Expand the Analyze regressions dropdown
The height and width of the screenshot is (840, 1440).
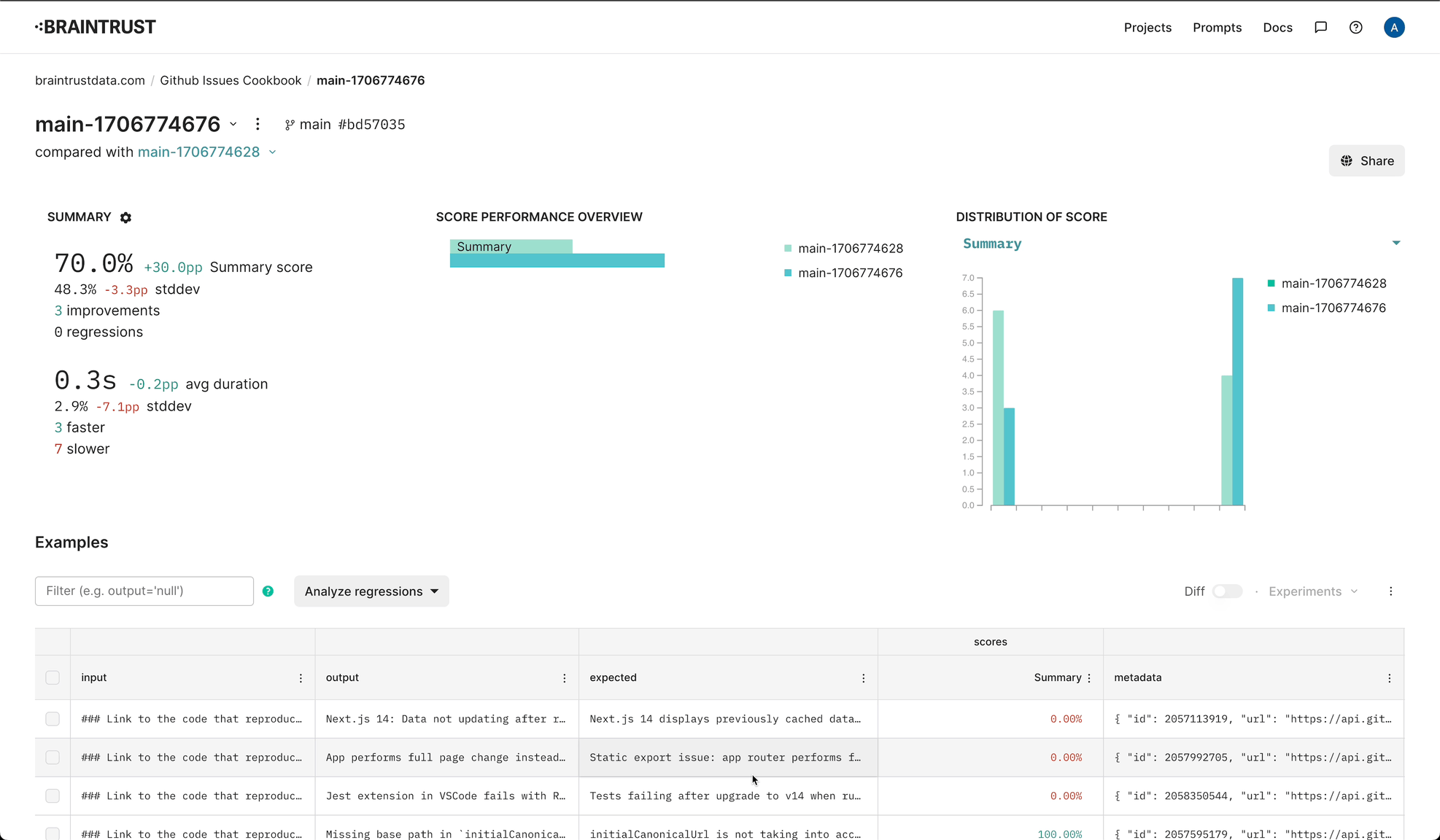[x=371, y=591]
